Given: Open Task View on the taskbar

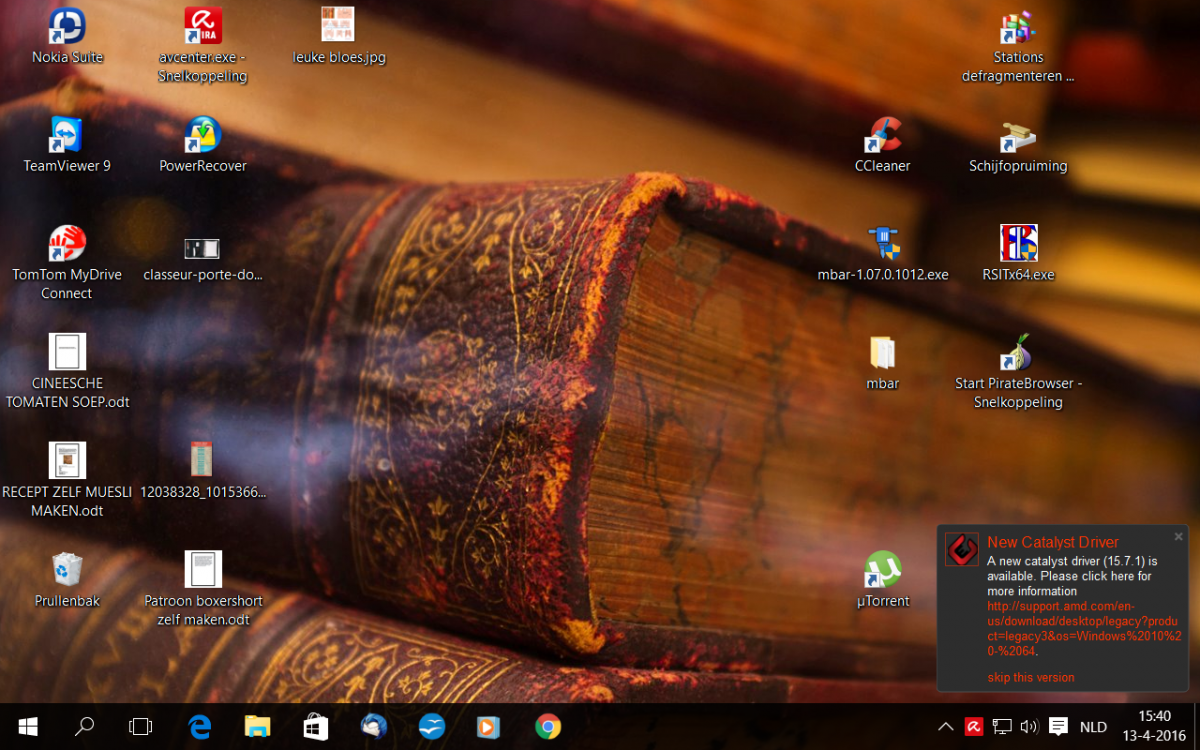Looking at the screenshot, I should (141, 726).
